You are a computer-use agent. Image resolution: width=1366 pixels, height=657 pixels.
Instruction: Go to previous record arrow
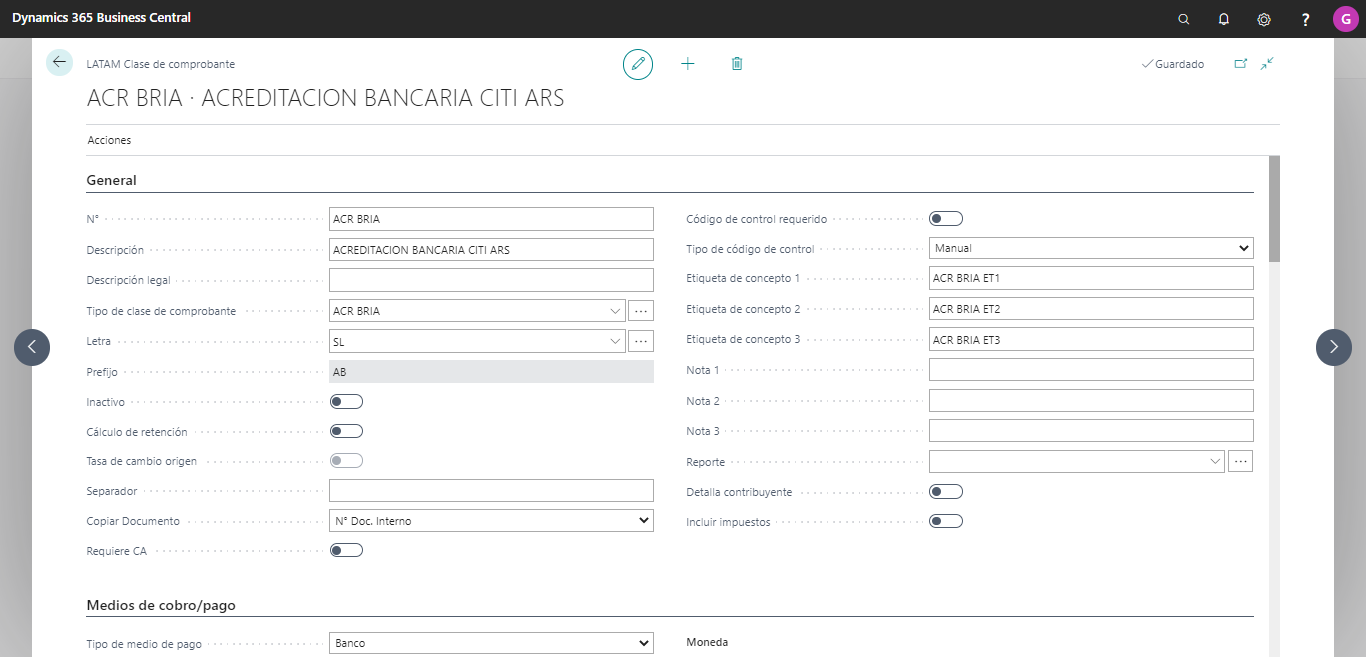click(x=32, y=347)
